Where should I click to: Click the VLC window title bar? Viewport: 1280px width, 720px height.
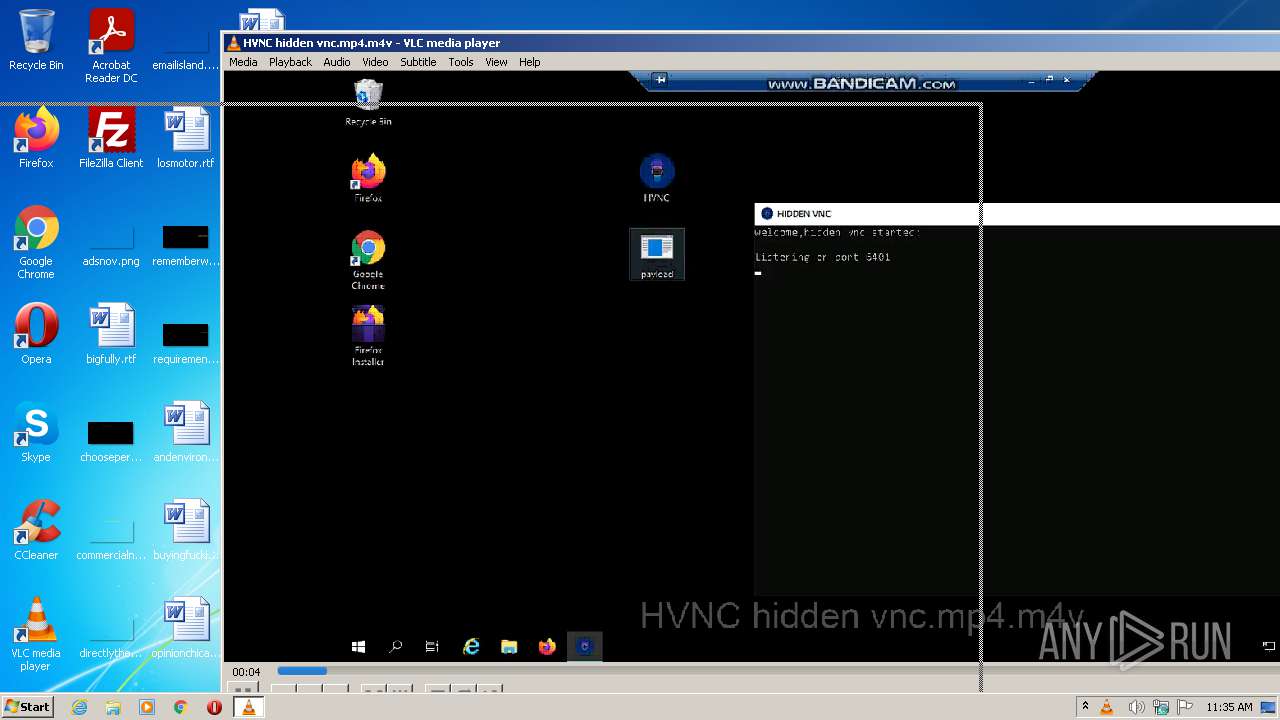(x=750, y=43)
